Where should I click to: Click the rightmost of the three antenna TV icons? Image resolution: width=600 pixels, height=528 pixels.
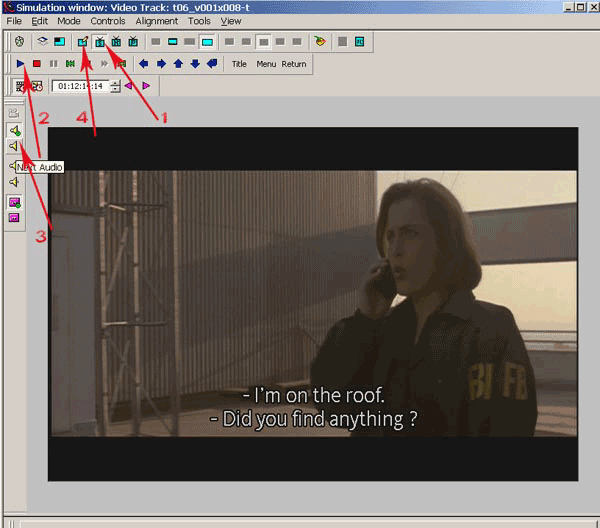pos(133,41)
